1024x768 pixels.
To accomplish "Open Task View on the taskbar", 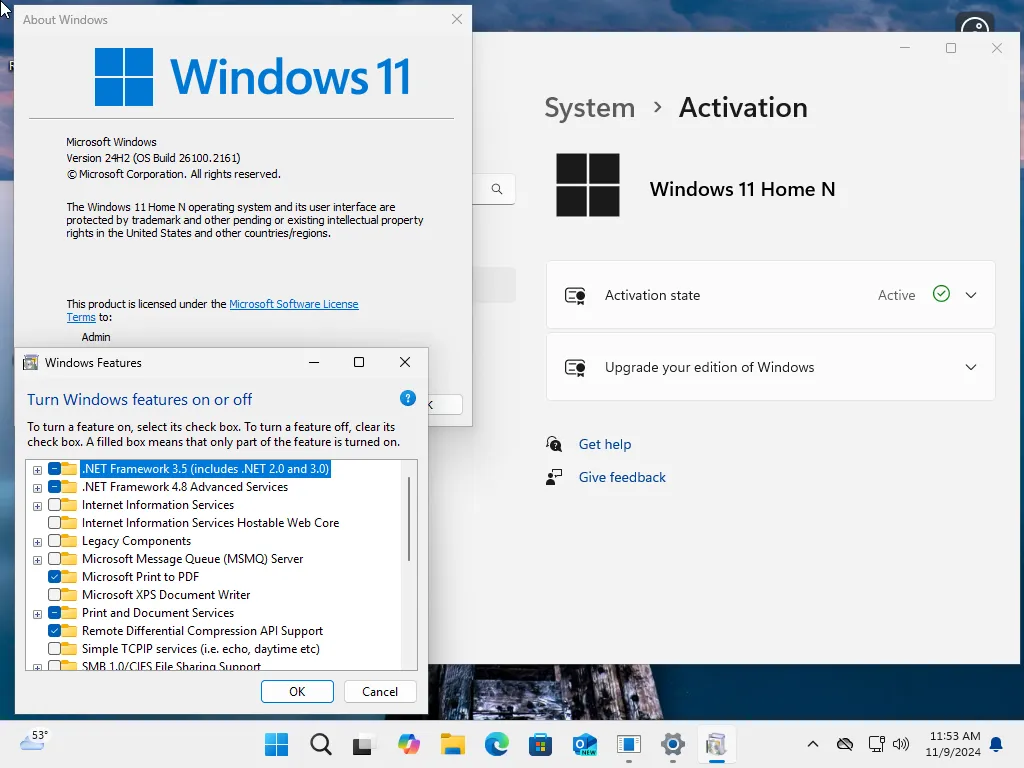I will 364,744.
